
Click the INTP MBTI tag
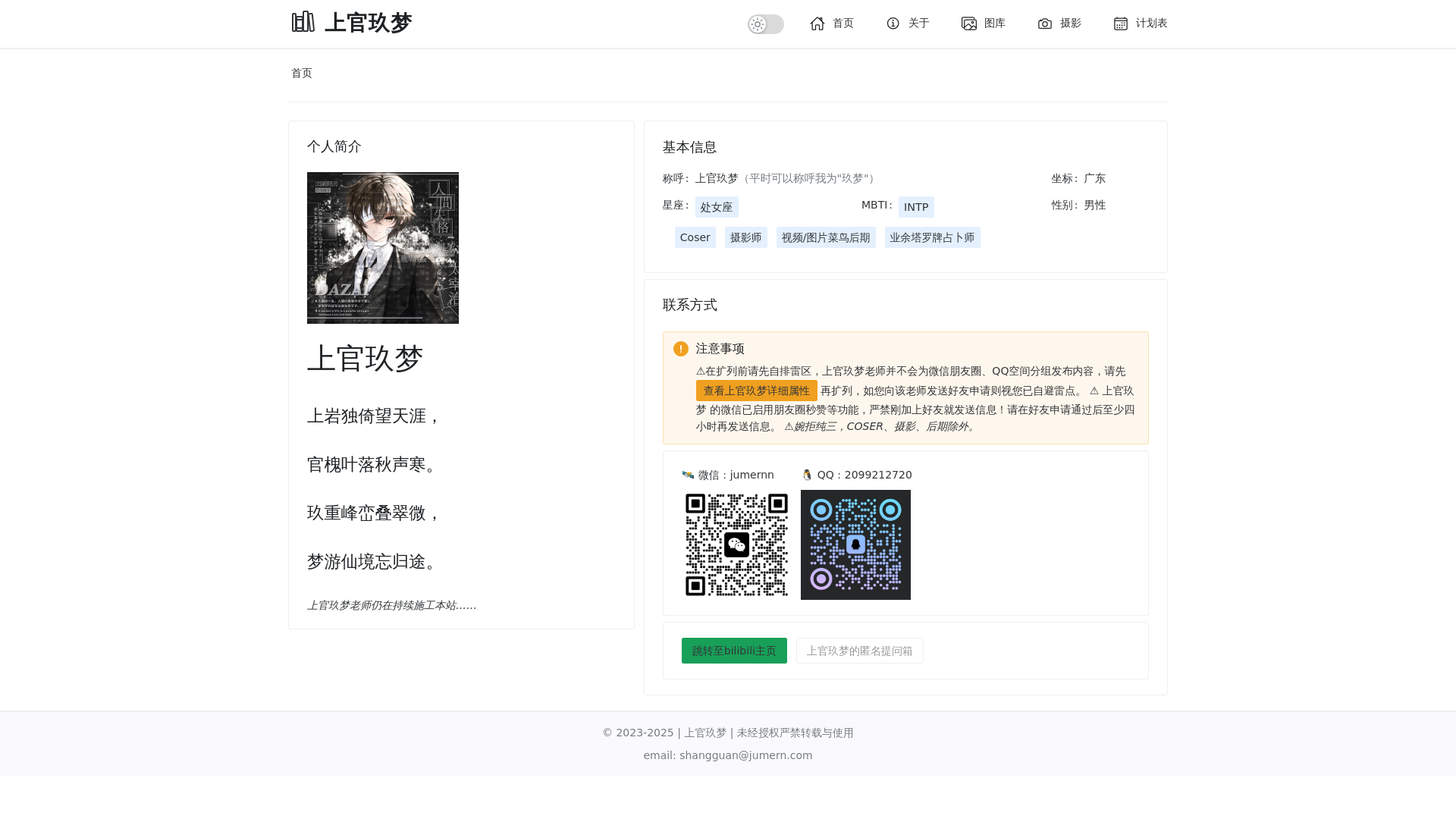point(916,207)
